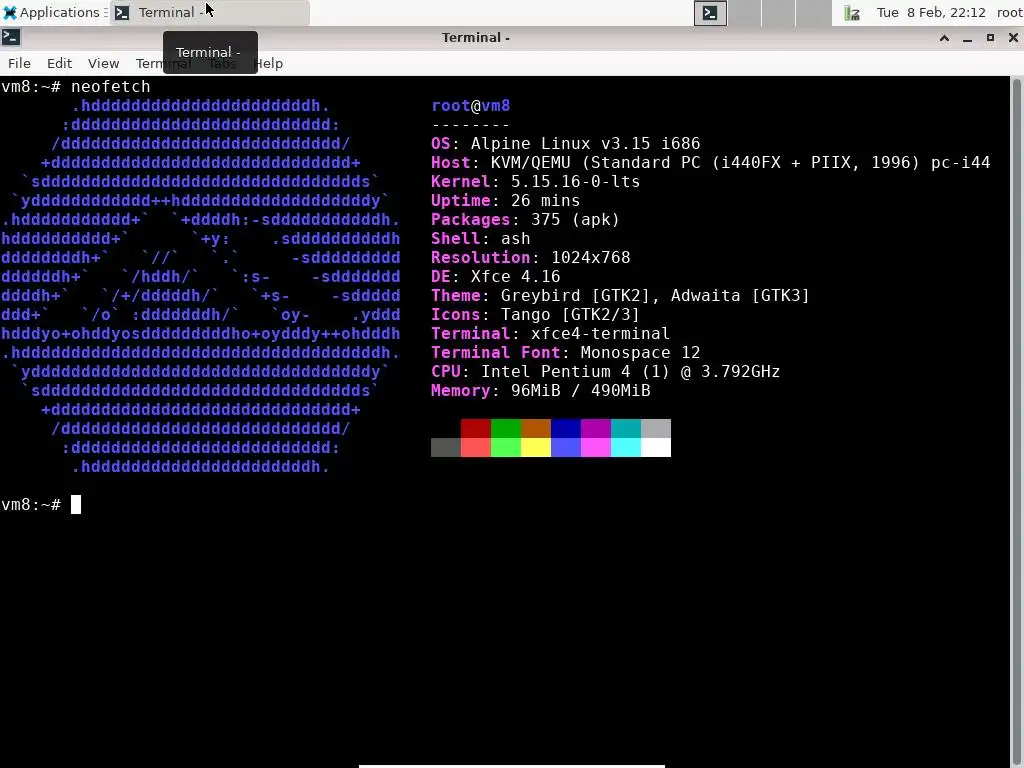Click the bright blue color block
This screenshot has height=768, width=1024.
[566, 447]
